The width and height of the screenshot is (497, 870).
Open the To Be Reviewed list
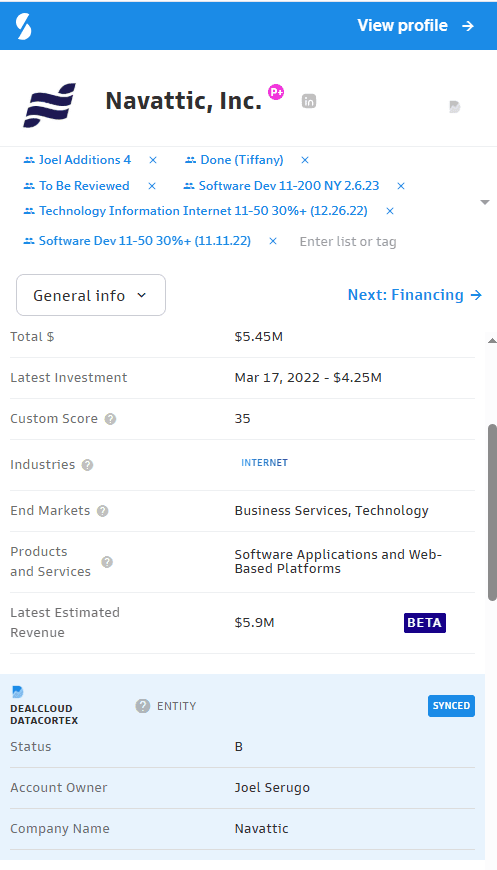click(84, 186)
